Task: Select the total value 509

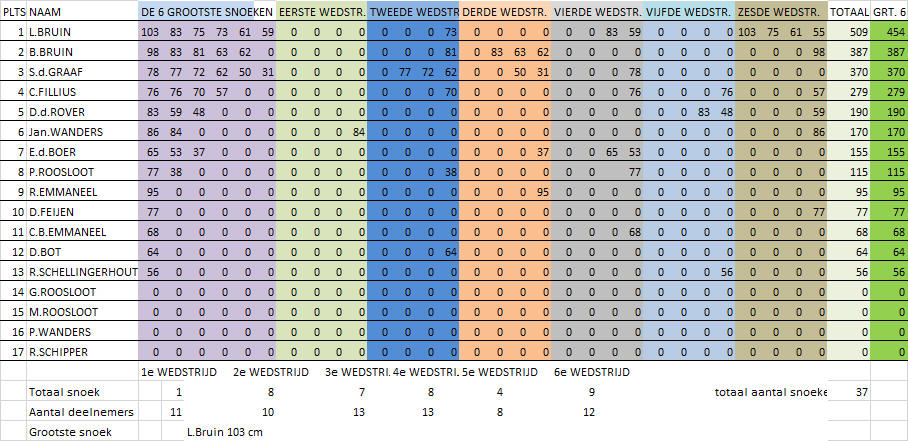Action: 851,32
